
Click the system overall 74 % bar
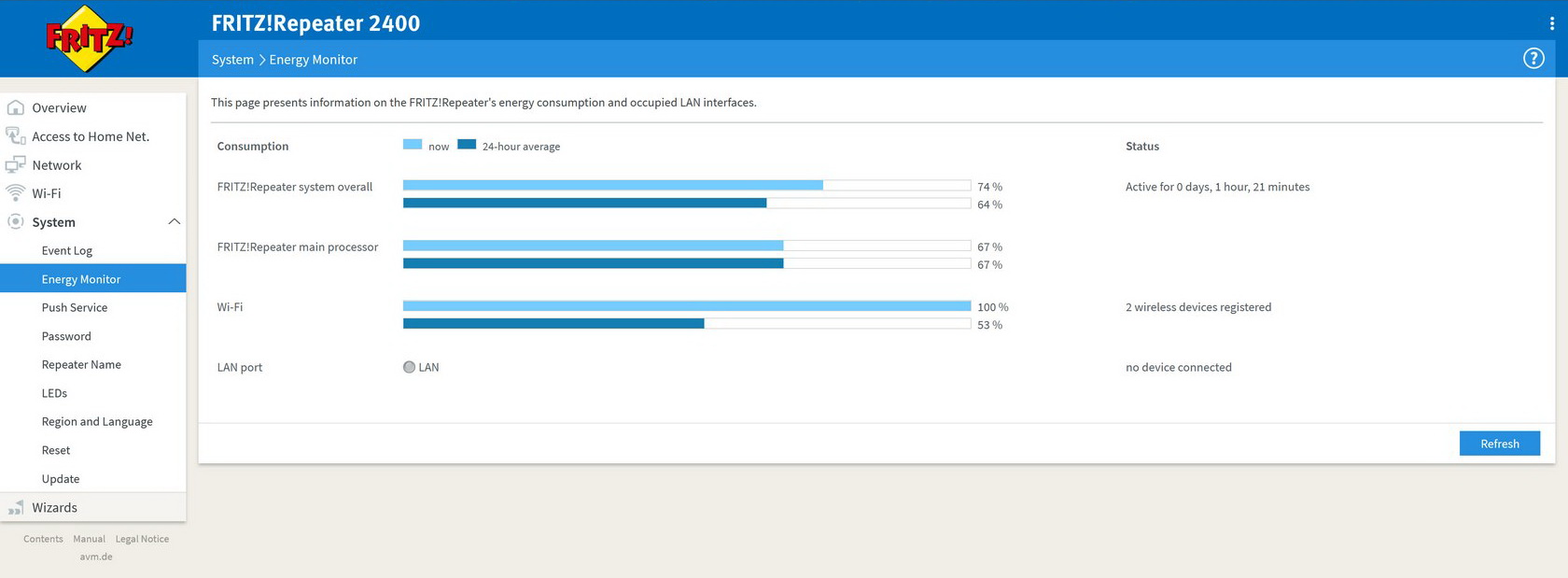coord(687,185)
